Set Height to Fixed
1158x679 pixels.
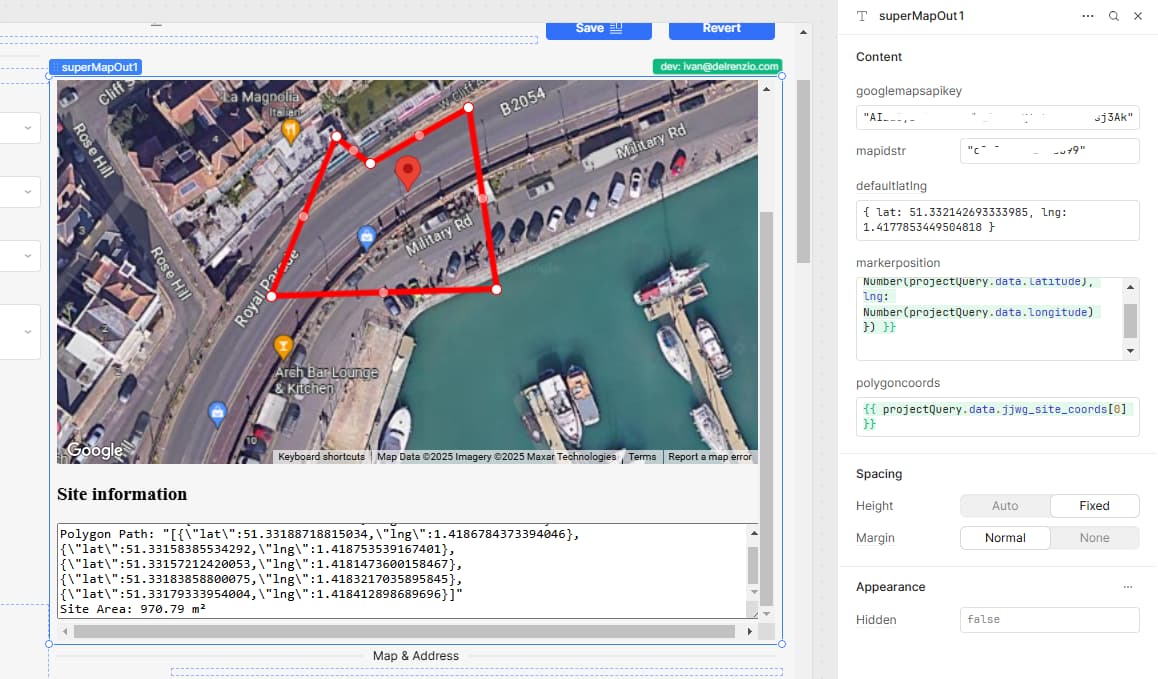[1094, 506]
